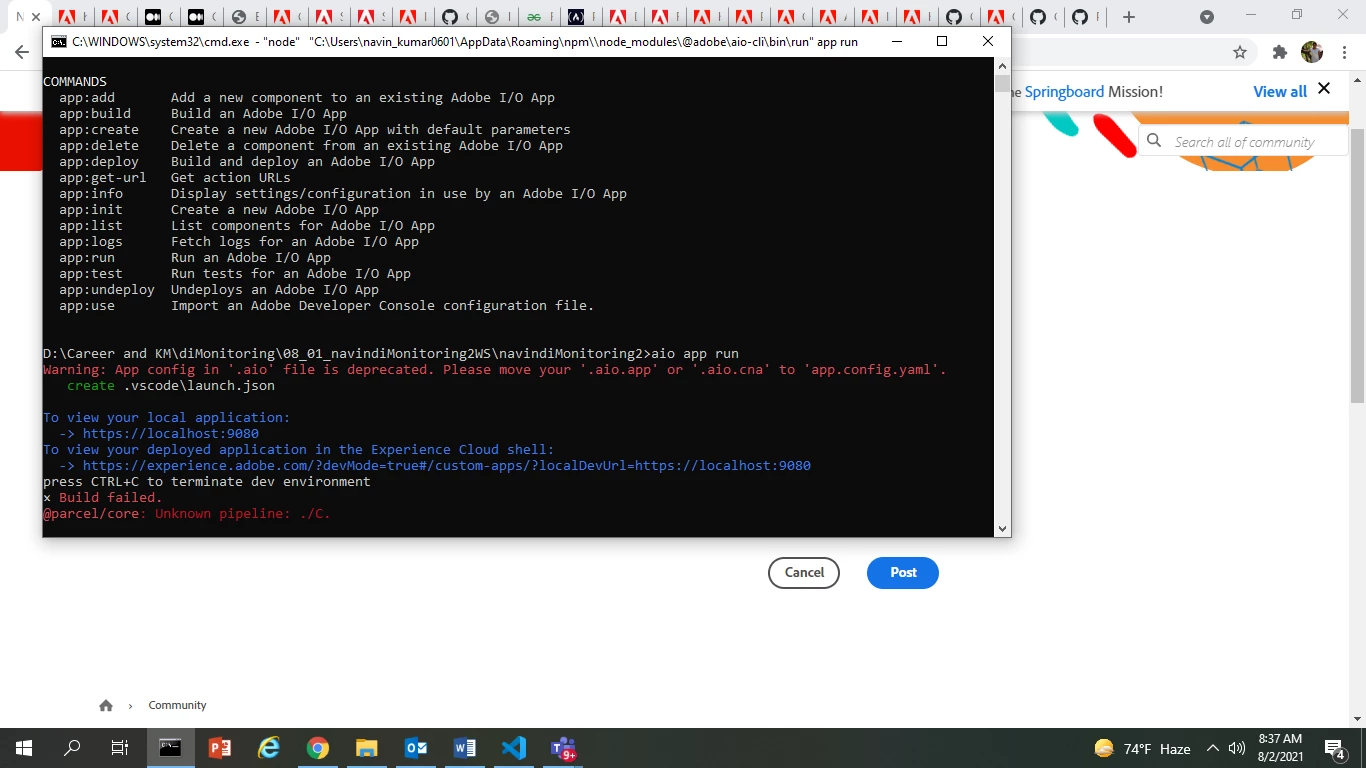Dismiss the Springboard banner with X
The height and width of the screenshot is (768, 1366).
click(1324, 89)
